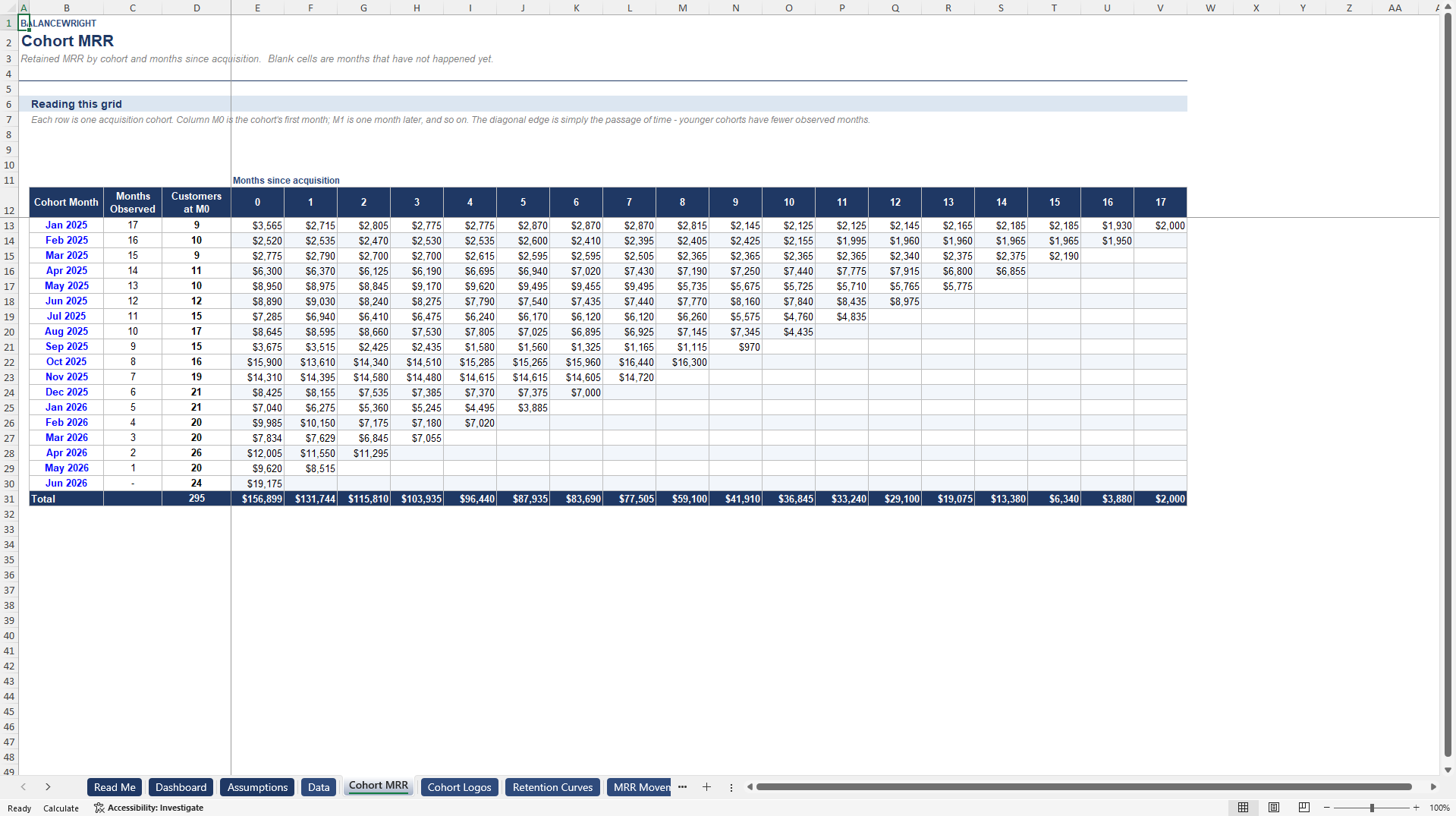Select the Cohort MRR title cell

click(68, 41)
